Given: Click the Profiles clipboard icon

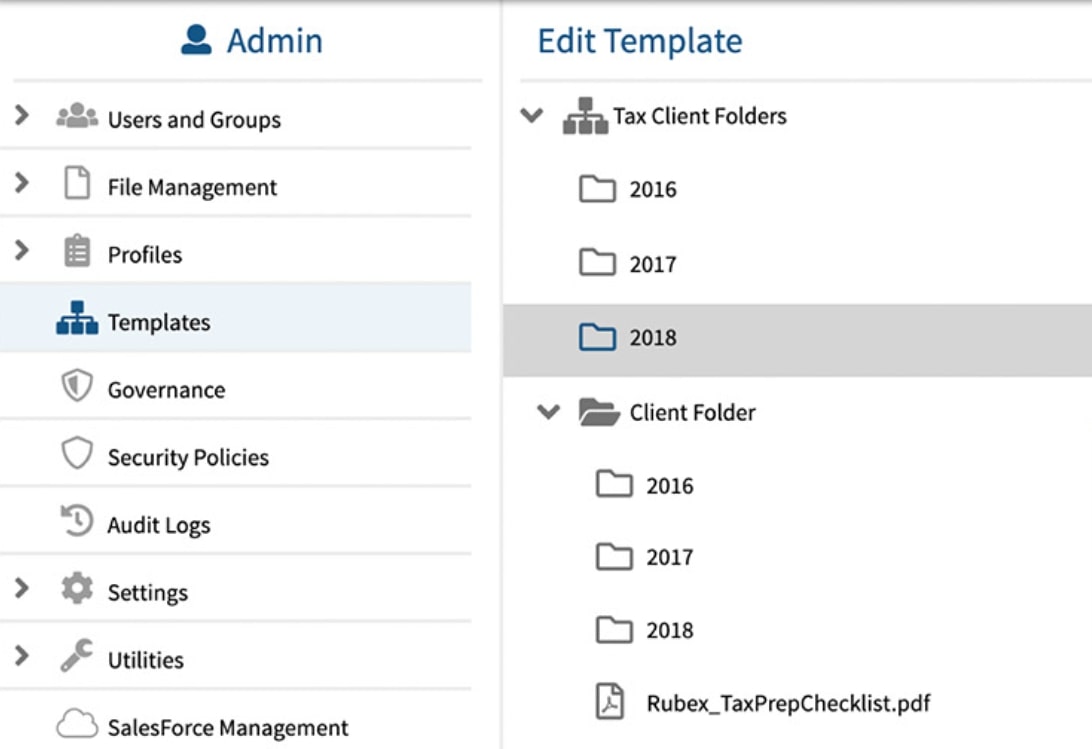Looking at the screenshot, I should [77, 251].
